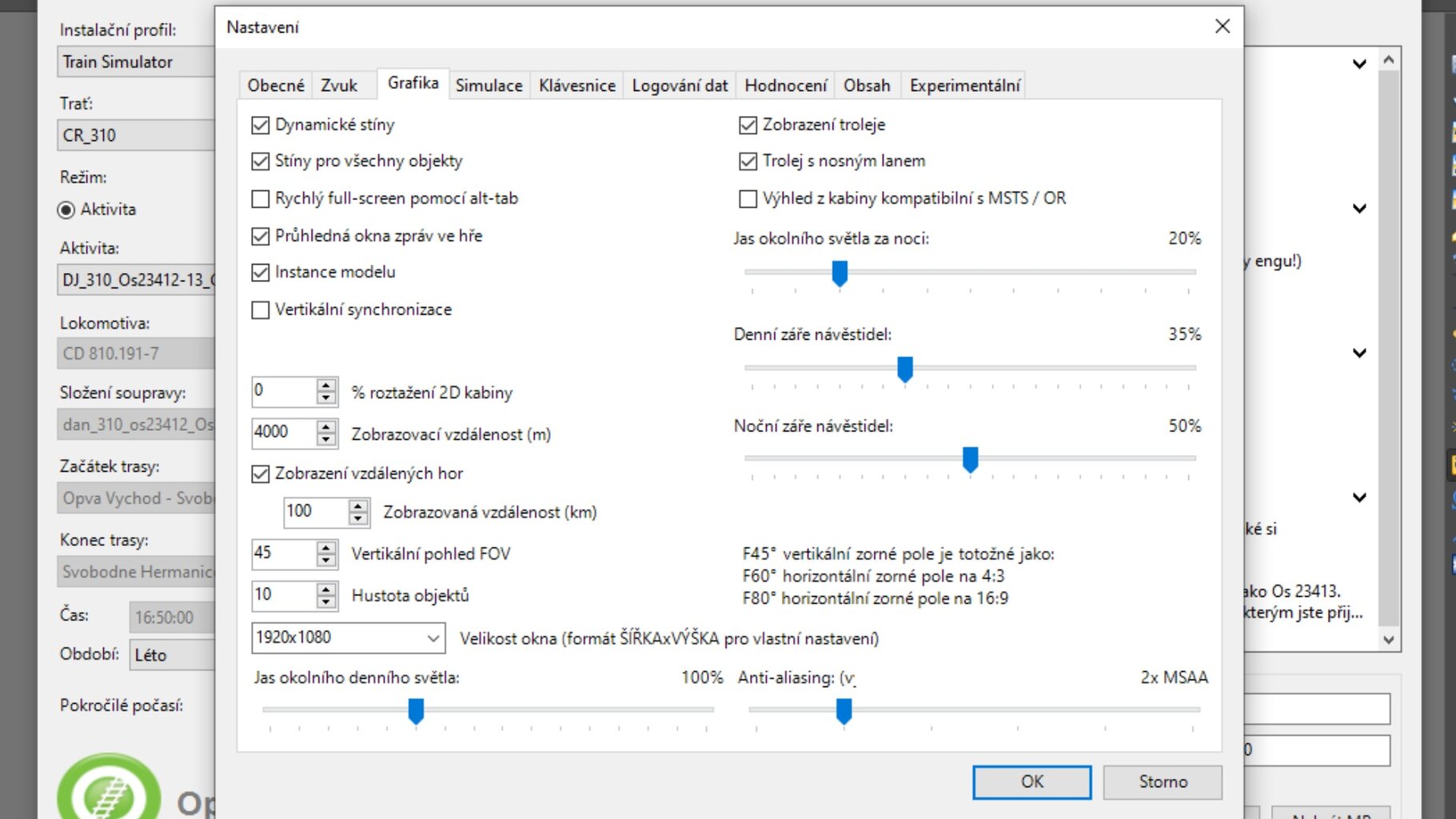Enable Rychlý full-screen pomocí alt-tab
Image resolution: width=1456 pixels, height=819 pixels.
(x=261, y=198)
